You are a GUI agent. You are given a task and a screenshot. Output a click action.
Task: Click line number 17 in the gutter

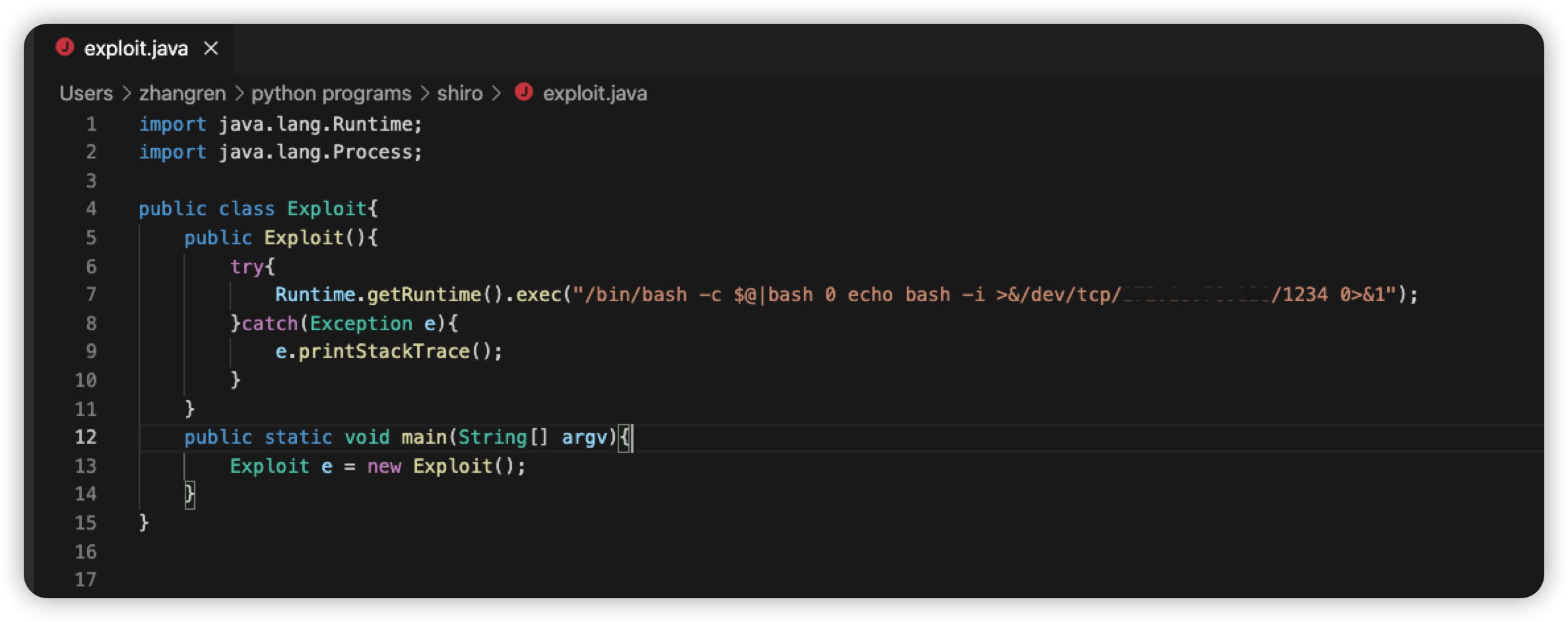pos(86,580)
